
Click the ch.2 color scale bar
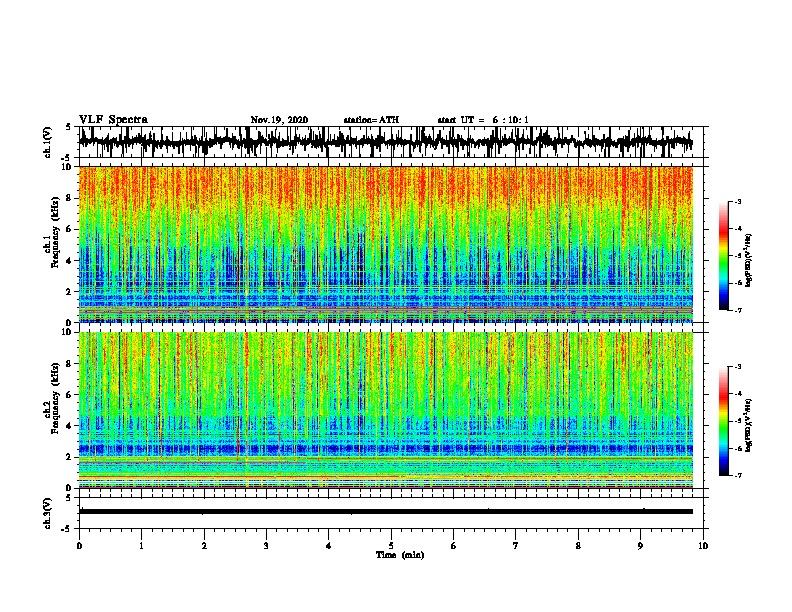tap(723, 421)
